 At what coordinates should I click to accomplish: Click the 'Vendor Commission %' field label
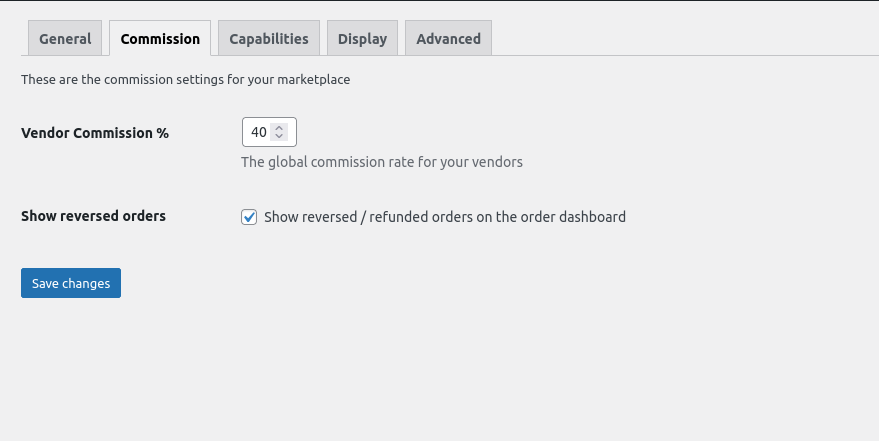pos(95,133)
